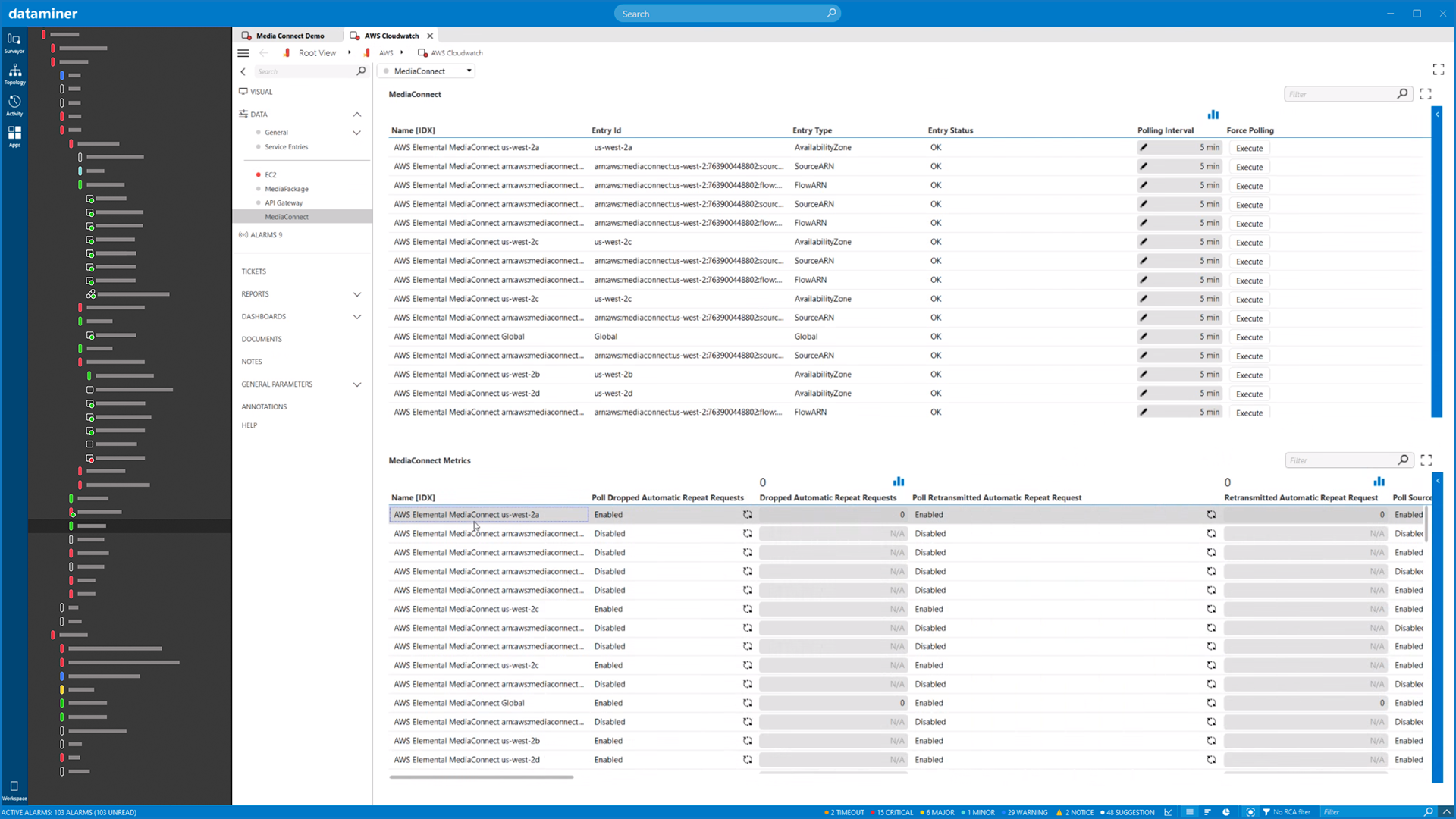
Task: Open the Activity sidebar panel
Action: [14, 105]
